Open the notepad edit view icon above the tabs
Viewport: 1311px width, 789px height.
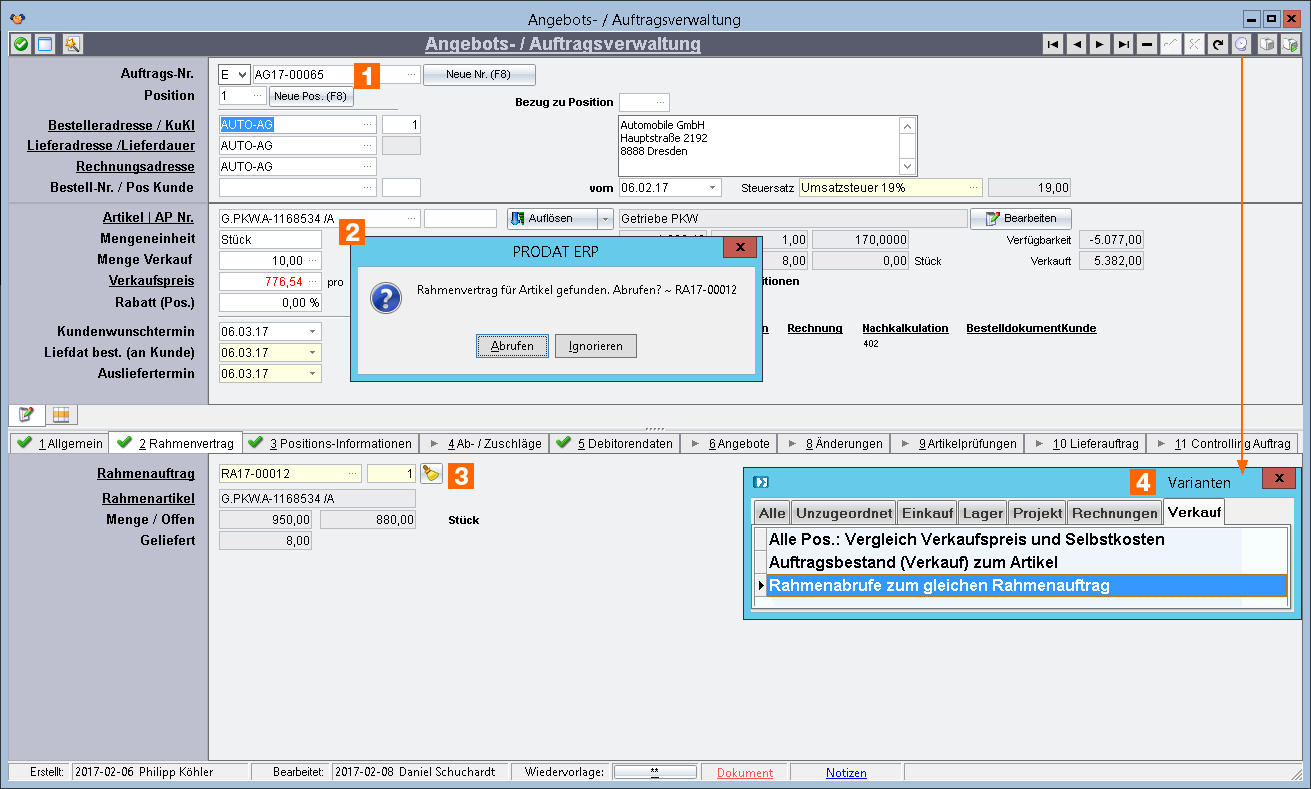26,414
